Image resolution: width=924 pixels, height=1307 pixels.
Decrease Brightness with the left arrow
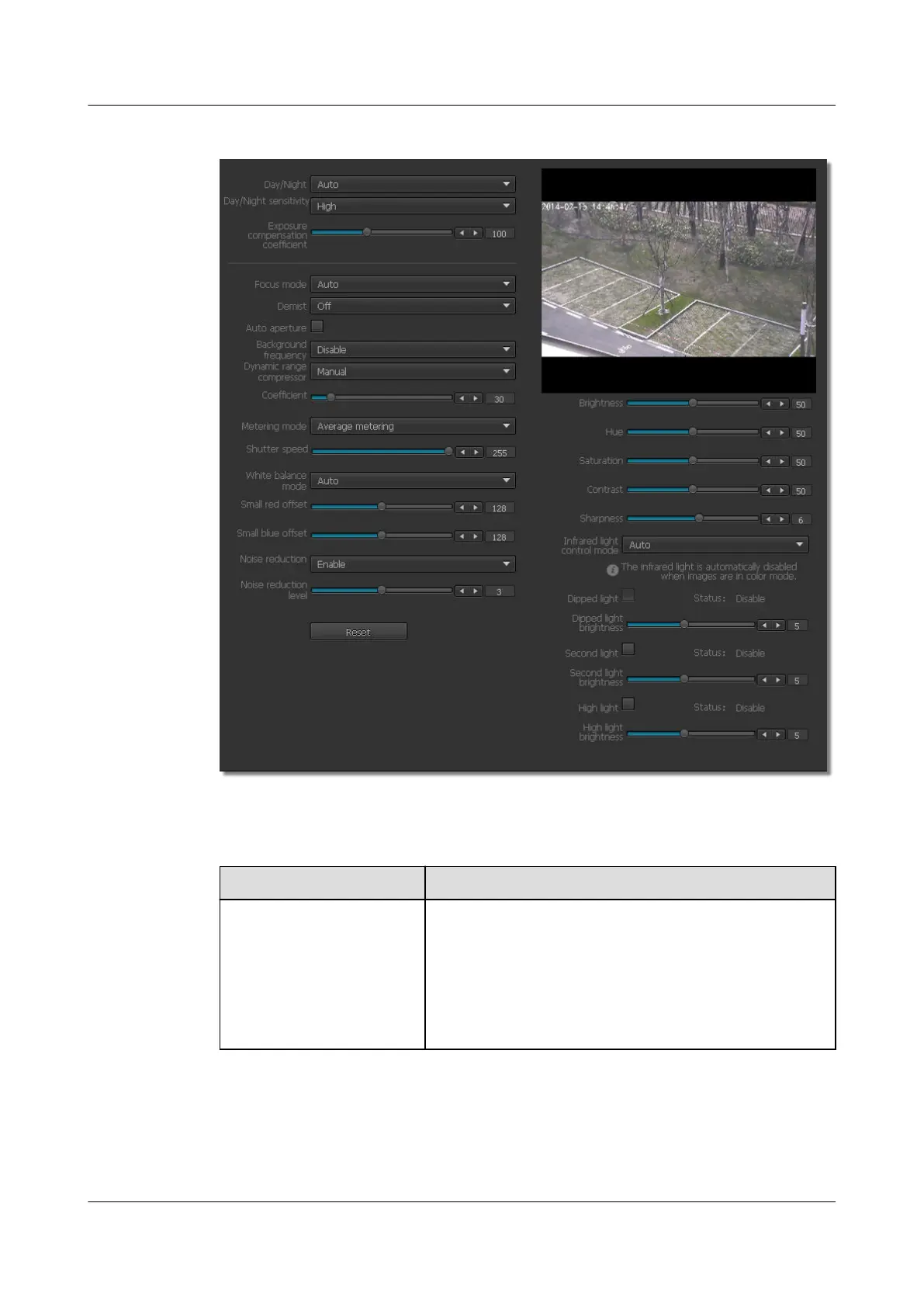[768, 404]
